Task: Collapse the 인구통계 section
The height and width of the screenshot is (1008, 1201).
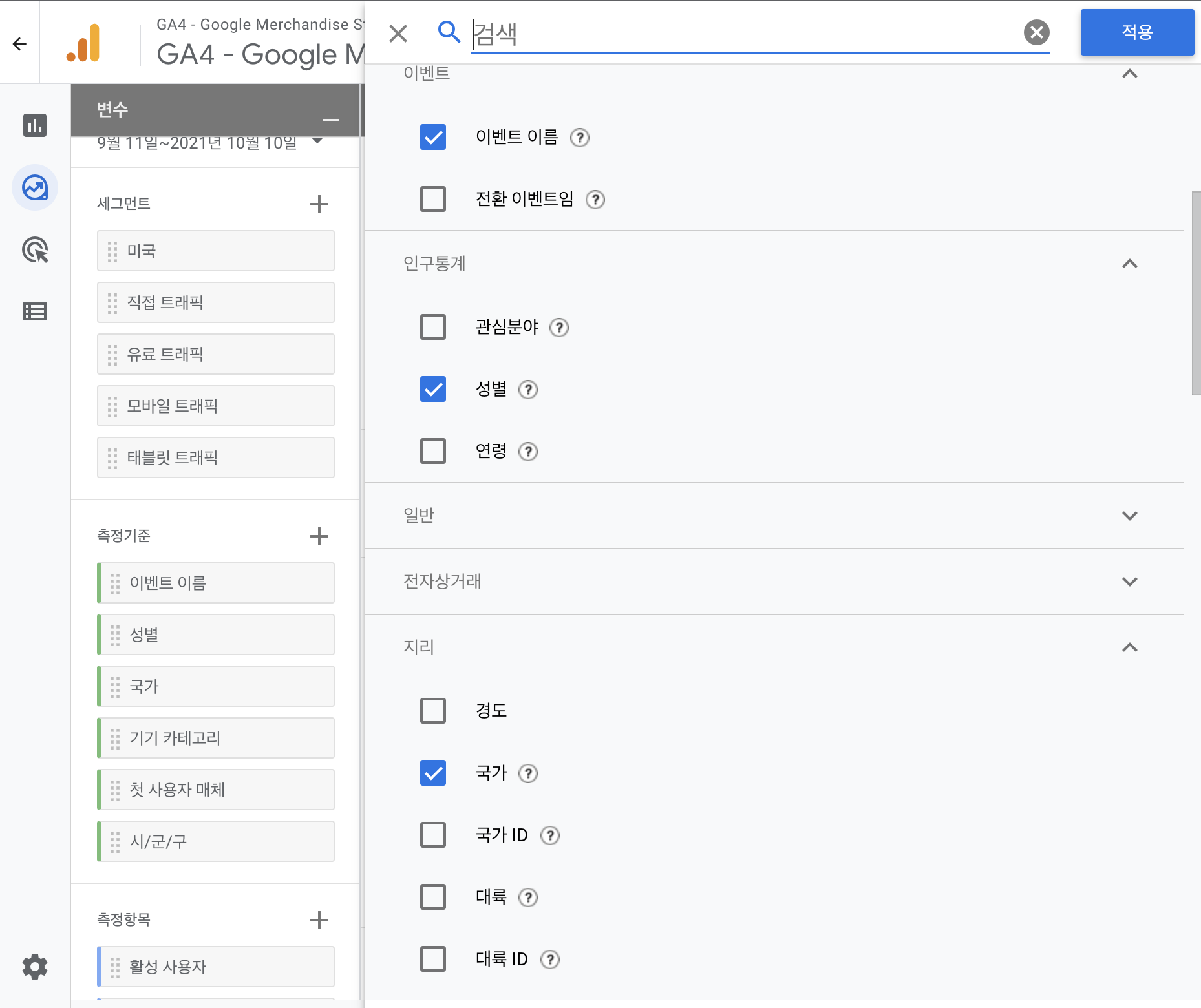Action: pos(1129,264)
